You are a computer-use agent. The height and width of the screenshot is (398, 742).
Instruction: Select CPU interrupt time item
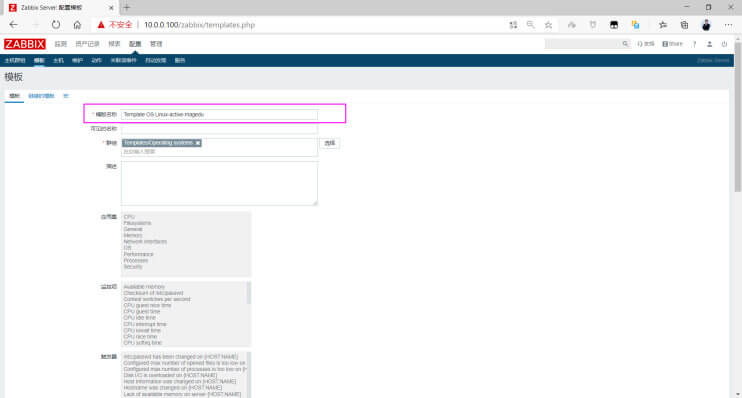click(145, 325)
